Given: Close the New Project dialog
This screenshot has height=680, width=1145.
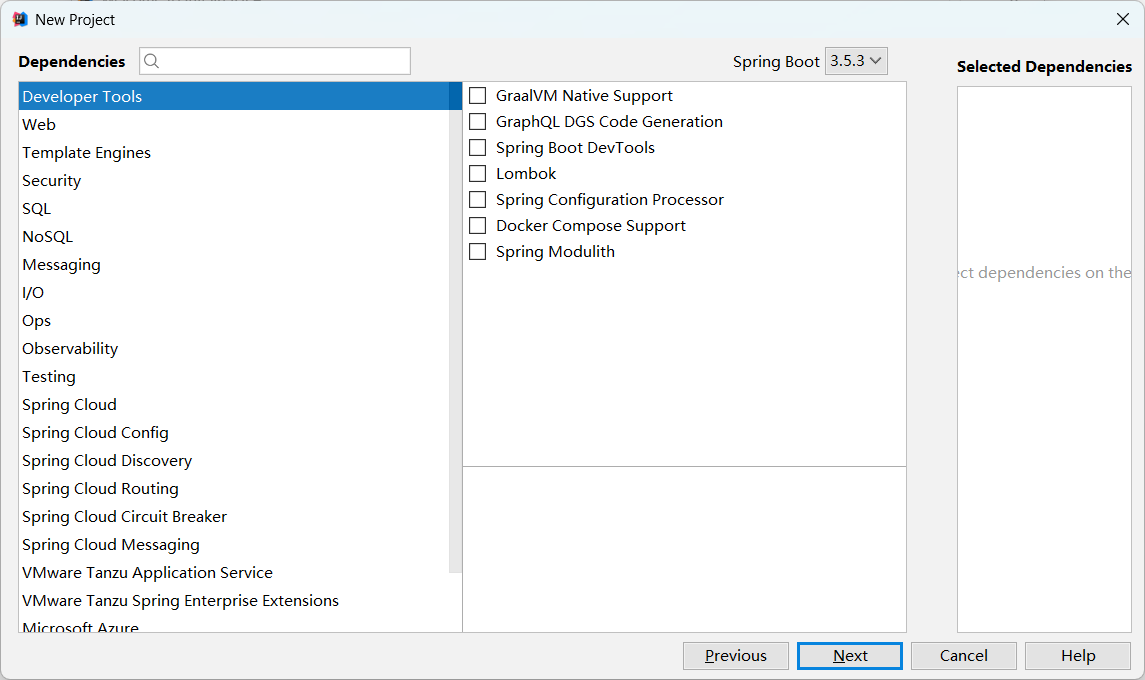Looking at the screenshot, I should 1122,20.
